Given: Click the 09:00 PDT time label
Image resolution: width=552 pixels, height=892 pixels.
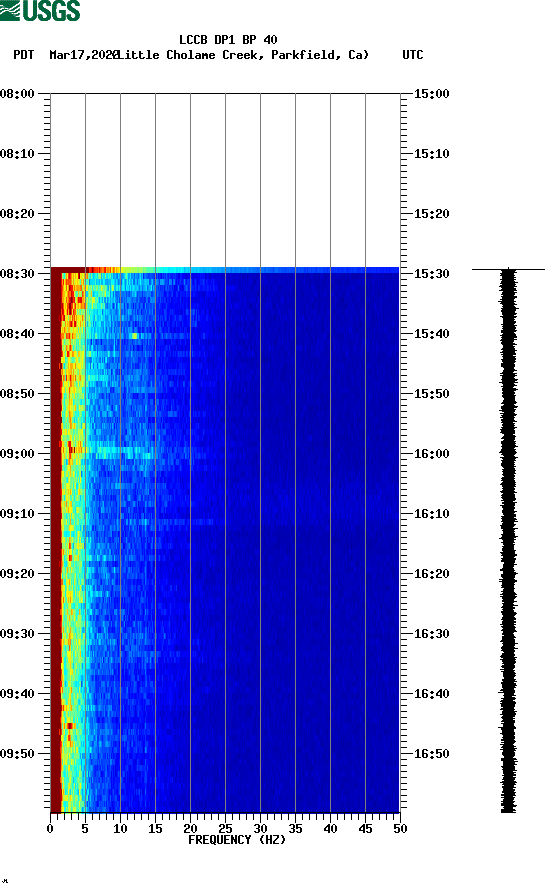Looking at the screenshot, I should [x=18, y=454].
